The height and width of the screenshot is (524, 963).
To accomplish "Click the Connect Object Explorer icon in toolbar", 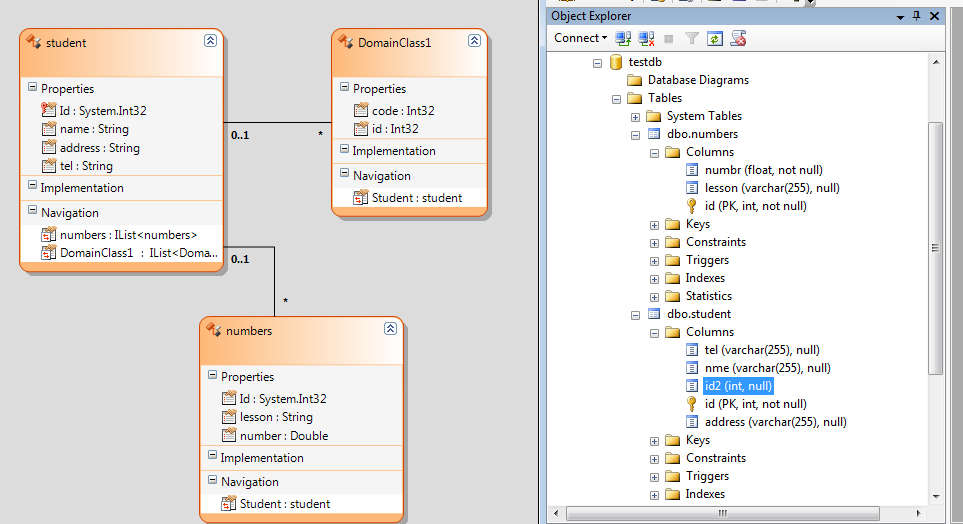I will (623, 39).
